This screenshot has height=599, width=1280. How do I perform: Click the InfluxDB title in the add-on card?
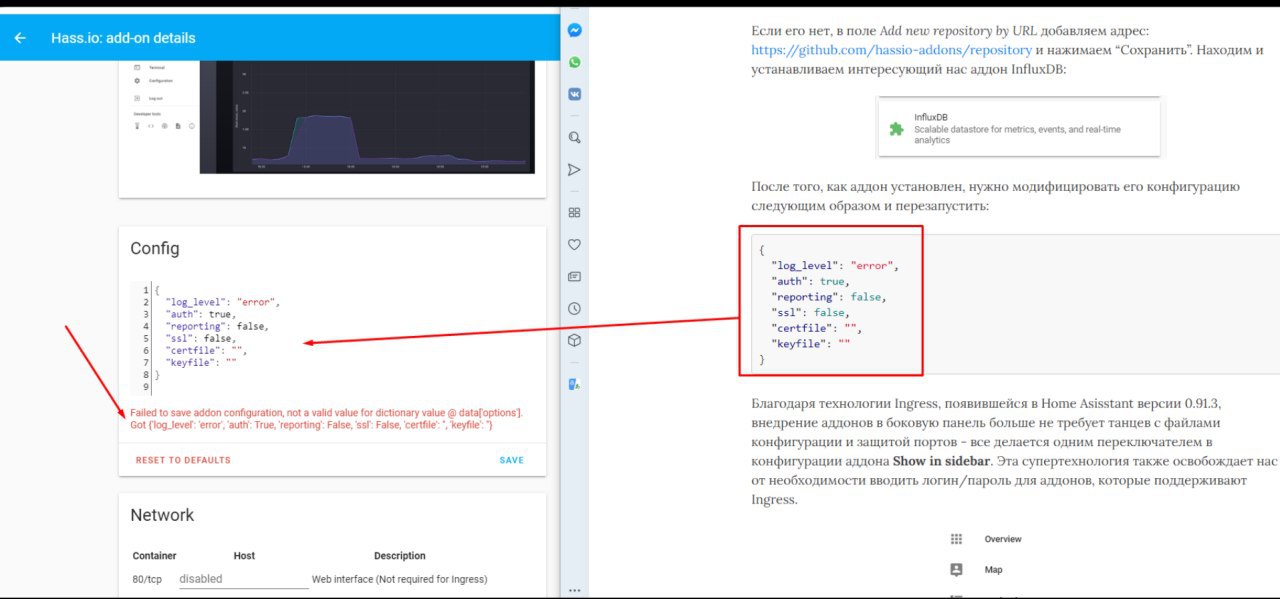930,117
